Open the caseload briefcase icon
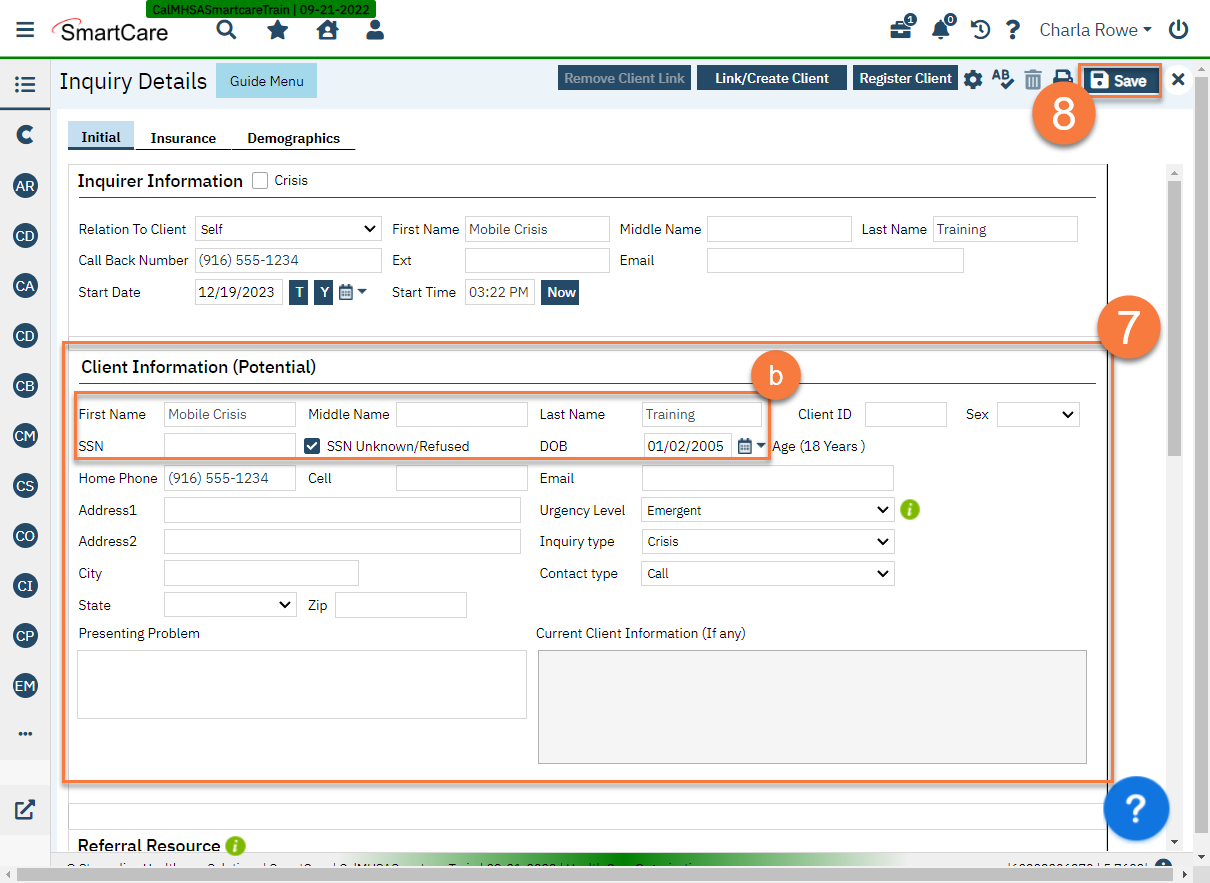This screenshot has height=883, width=1210. click(899, 30)
